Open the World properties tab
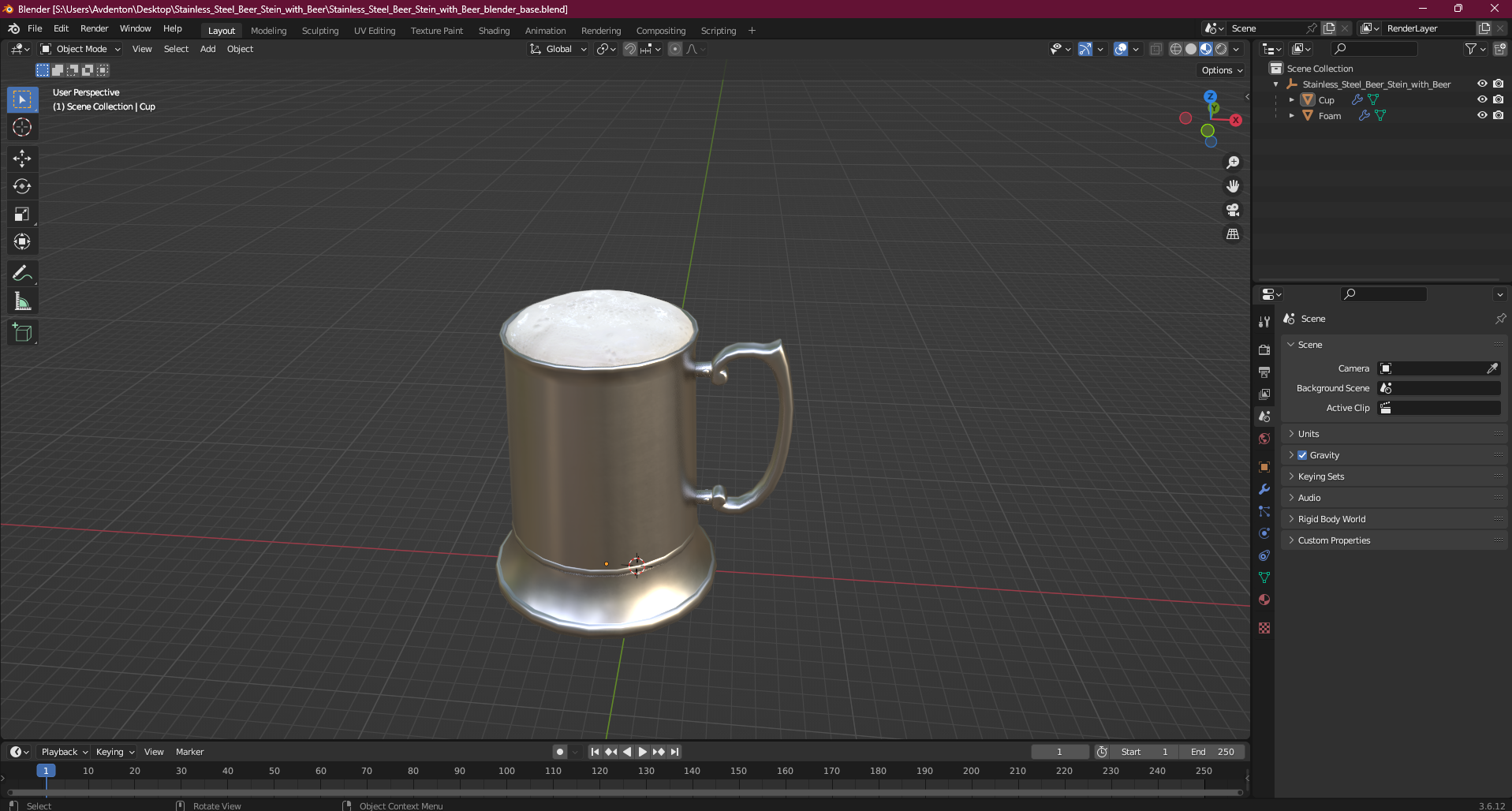 click(1264, 439)
